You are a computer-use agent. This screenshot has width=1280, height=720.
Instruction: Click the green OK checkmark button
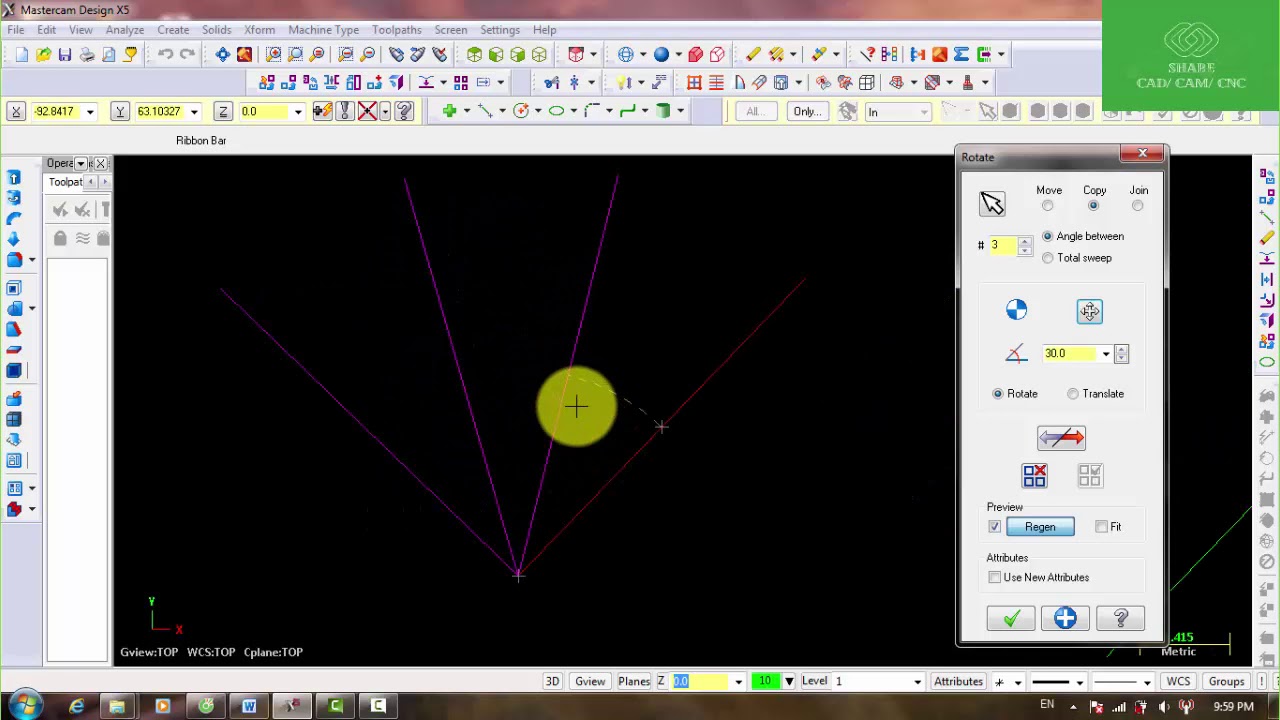1011,619
